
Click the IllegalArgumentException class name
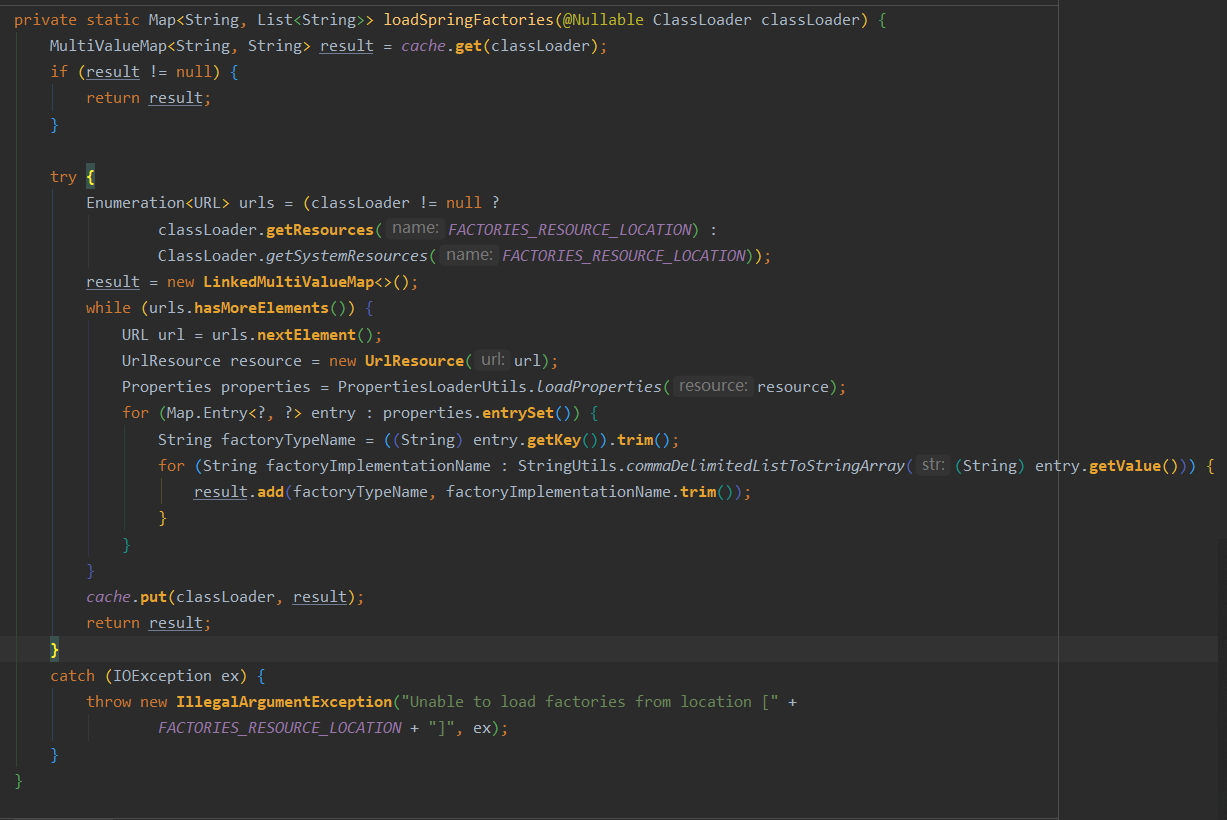click(284, 701)
